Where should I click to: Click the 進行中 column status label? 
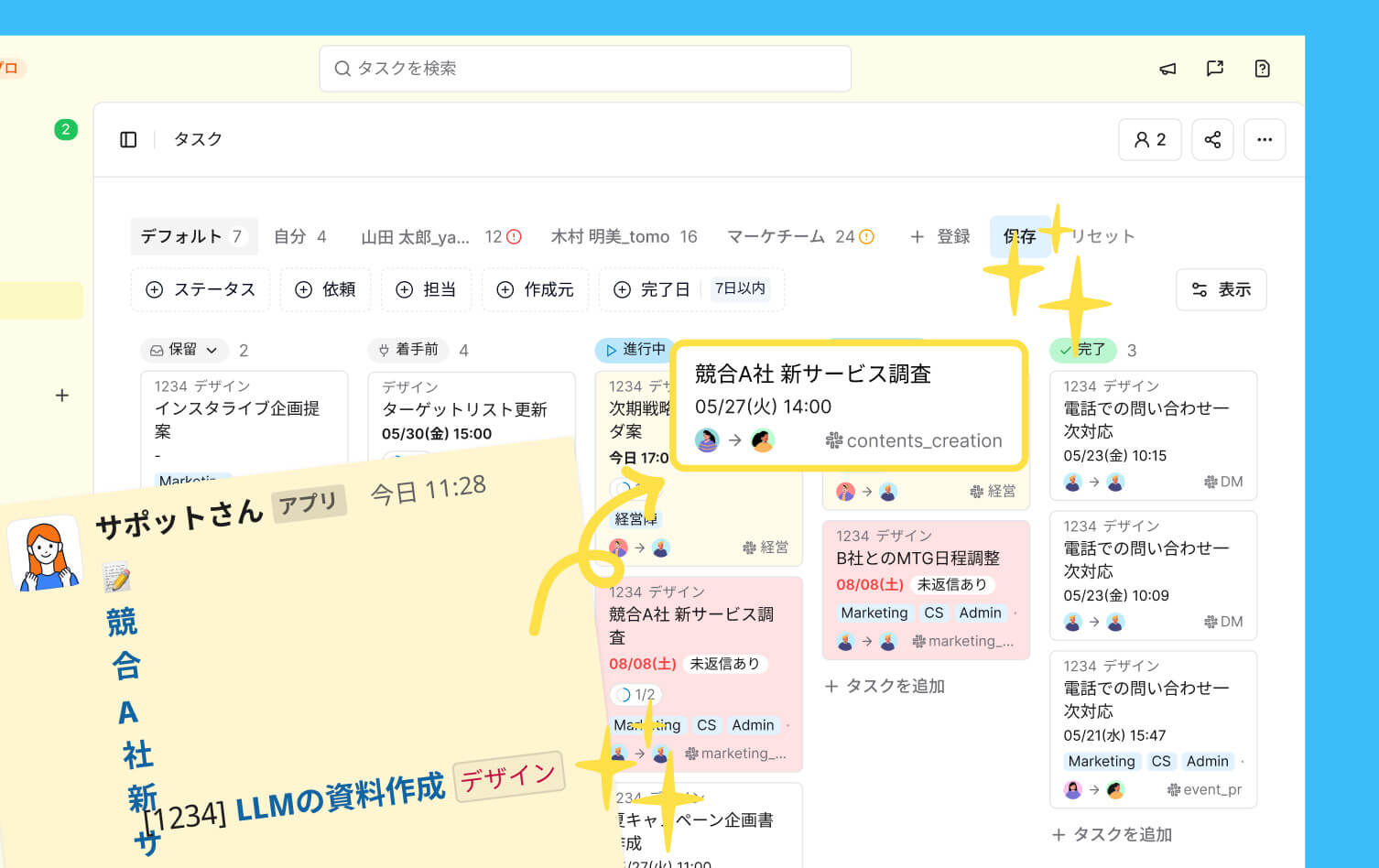click(635, 350)
